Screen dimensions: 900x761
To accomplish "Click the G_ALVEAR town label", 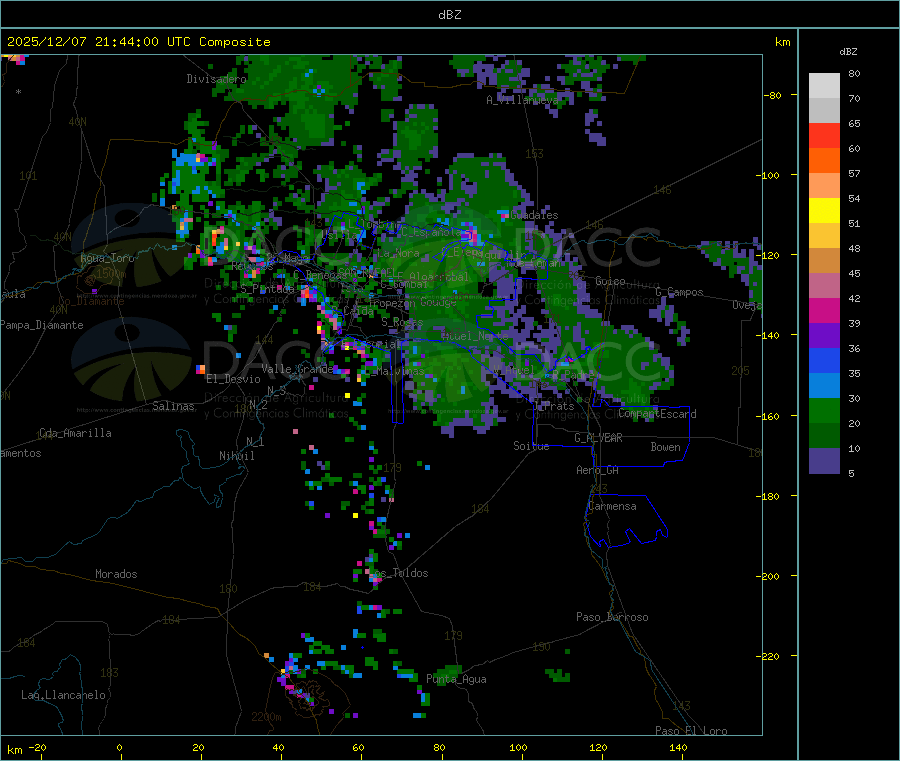I will click(x=598, y=438).
